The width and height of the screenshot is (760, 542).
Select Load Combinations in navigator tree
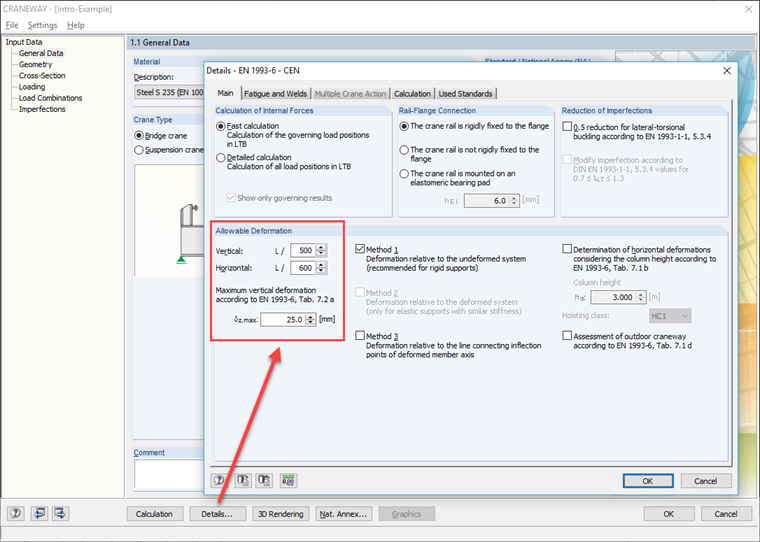coord(50,98)
